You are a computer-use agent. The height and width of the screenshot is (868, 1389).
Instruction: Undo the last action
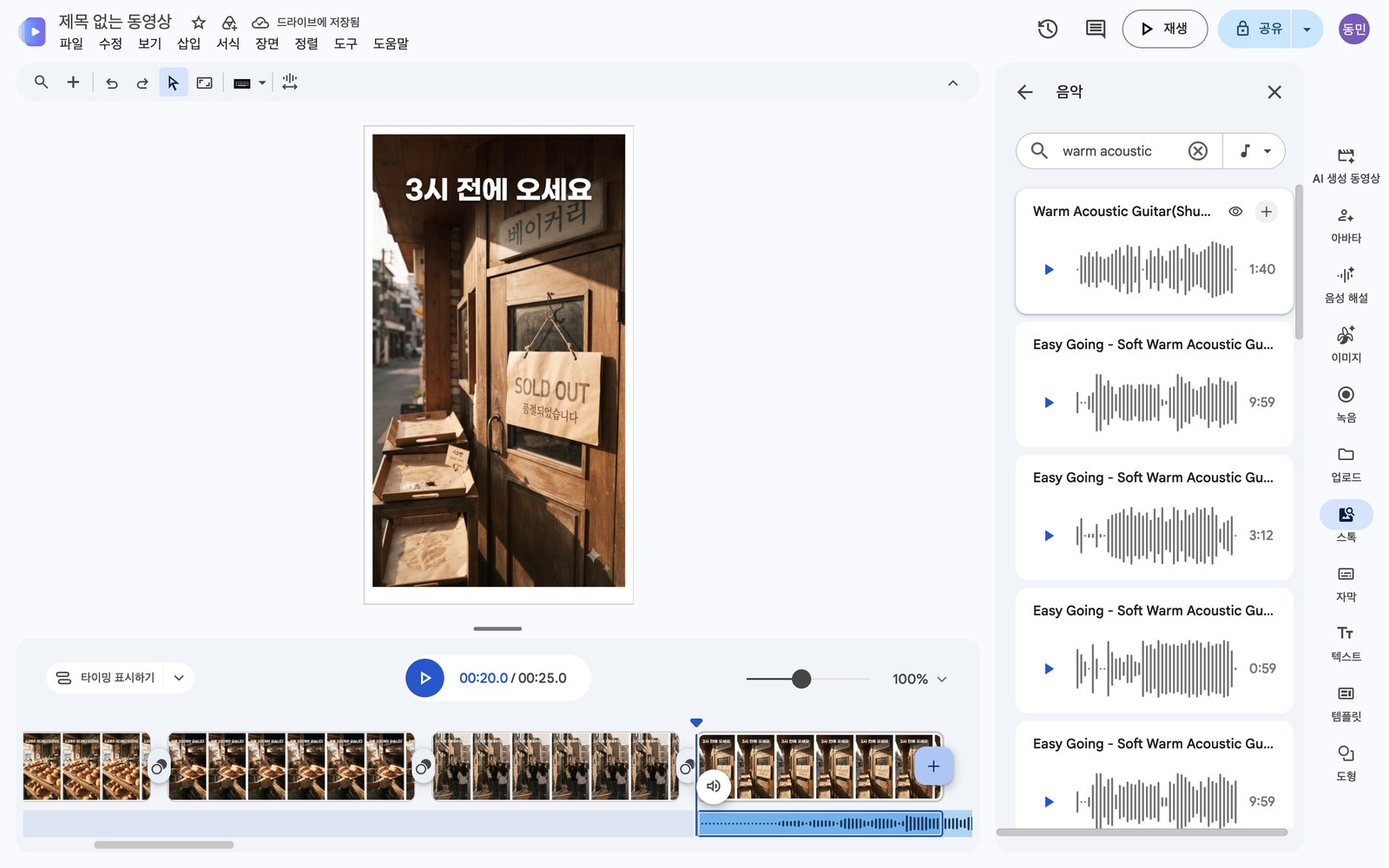pos(112,83)
